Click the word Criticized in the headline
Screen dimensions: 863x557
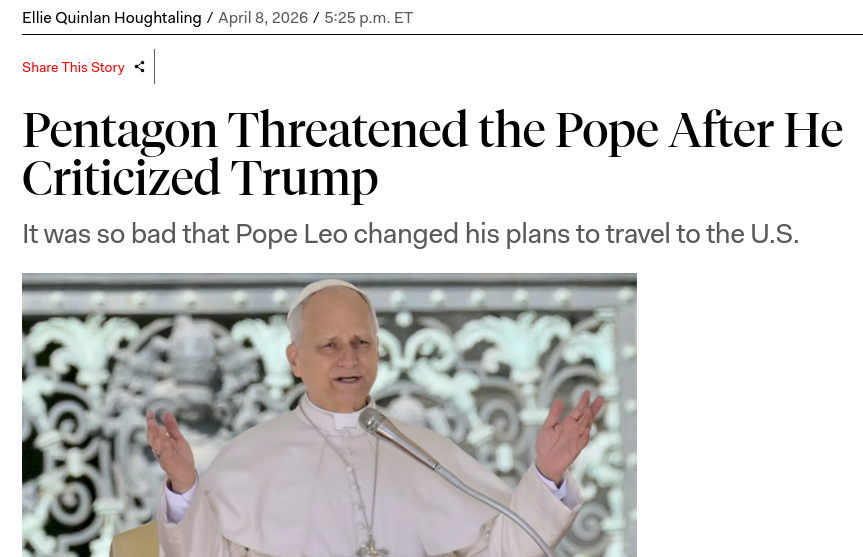point(121,178)
